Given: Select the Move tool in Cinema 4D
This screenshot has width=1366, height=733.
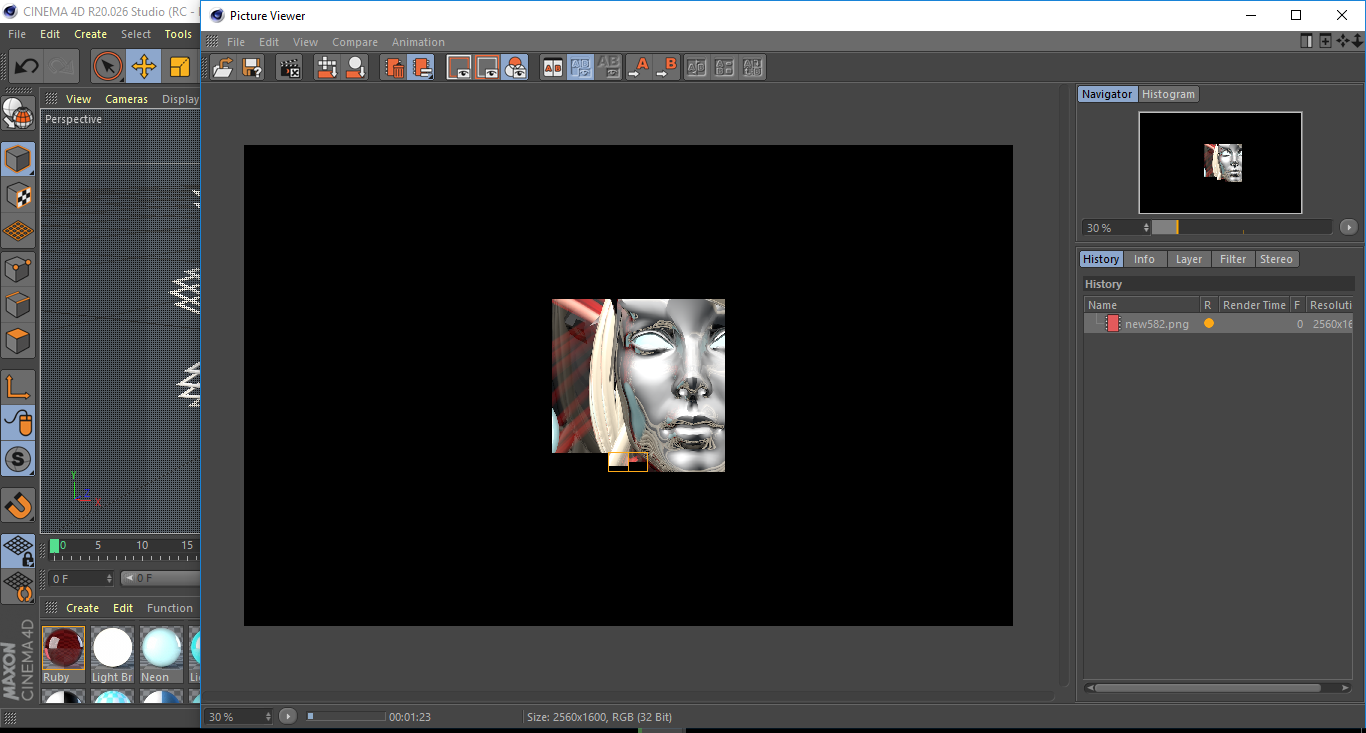Looking at the screenshot, I should pyautogui.click(x=144, y=67).
